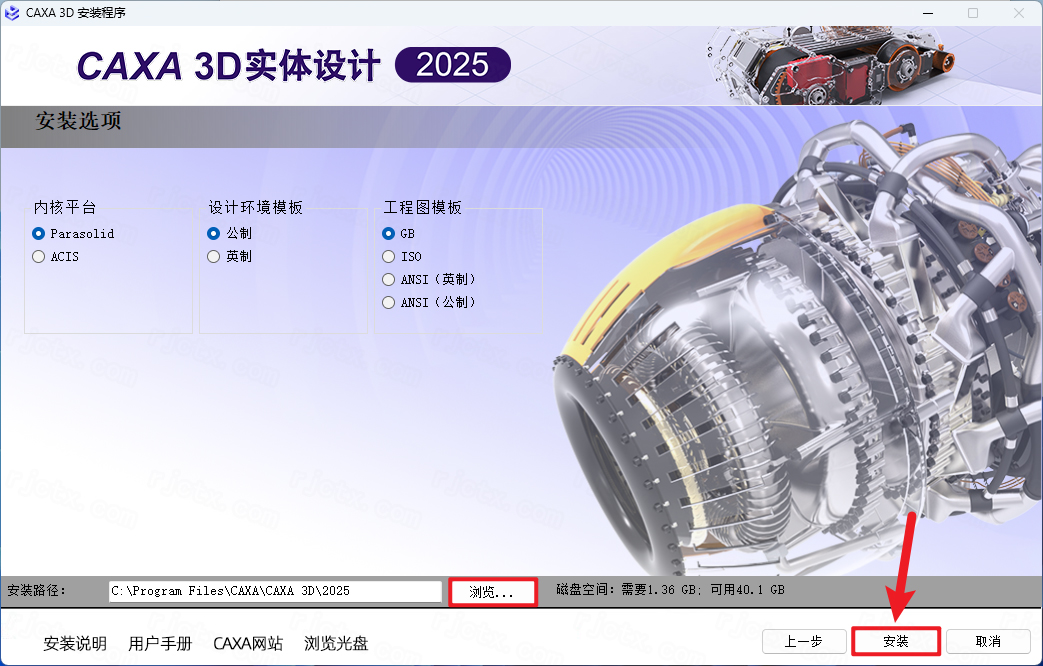Cancel setup with the 取消 button
Viewport: 1043px width, 666px height.
988,641
